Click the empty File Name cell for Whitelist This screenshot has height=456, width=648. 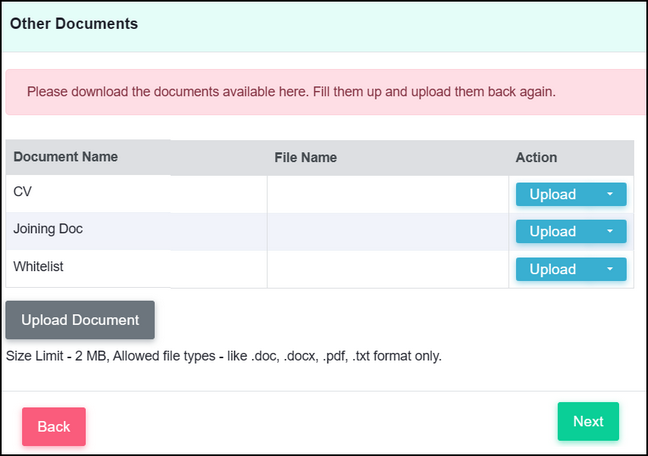pyautogui.click(x=388, y=269)
